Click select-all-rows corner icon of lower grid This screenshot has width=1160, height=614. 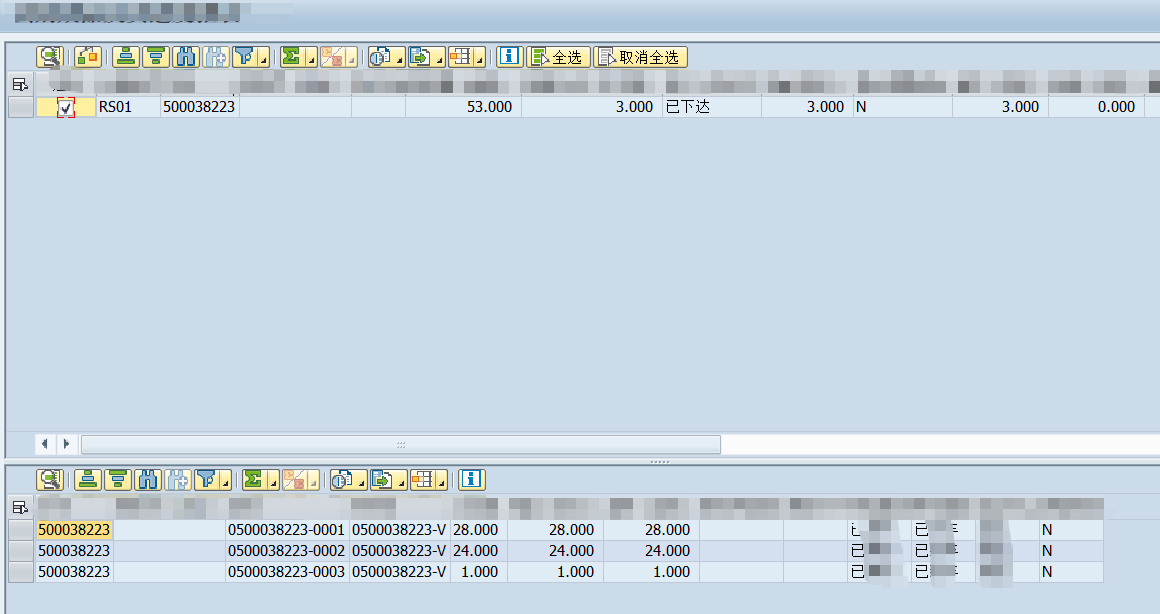pyautogui.click(x=20, y=507)
